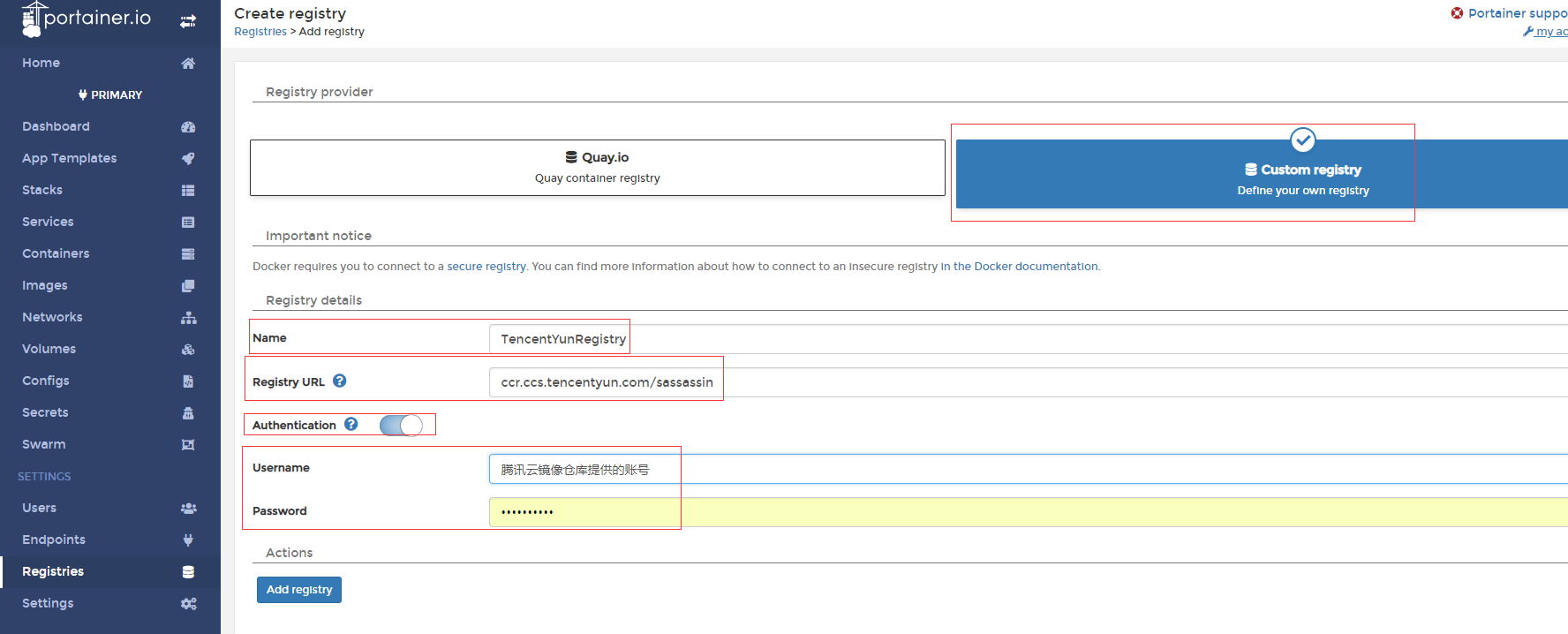Open Secrets in the sidebar
This screenshot has height=634, width=1568.
(x=45, y=413)
